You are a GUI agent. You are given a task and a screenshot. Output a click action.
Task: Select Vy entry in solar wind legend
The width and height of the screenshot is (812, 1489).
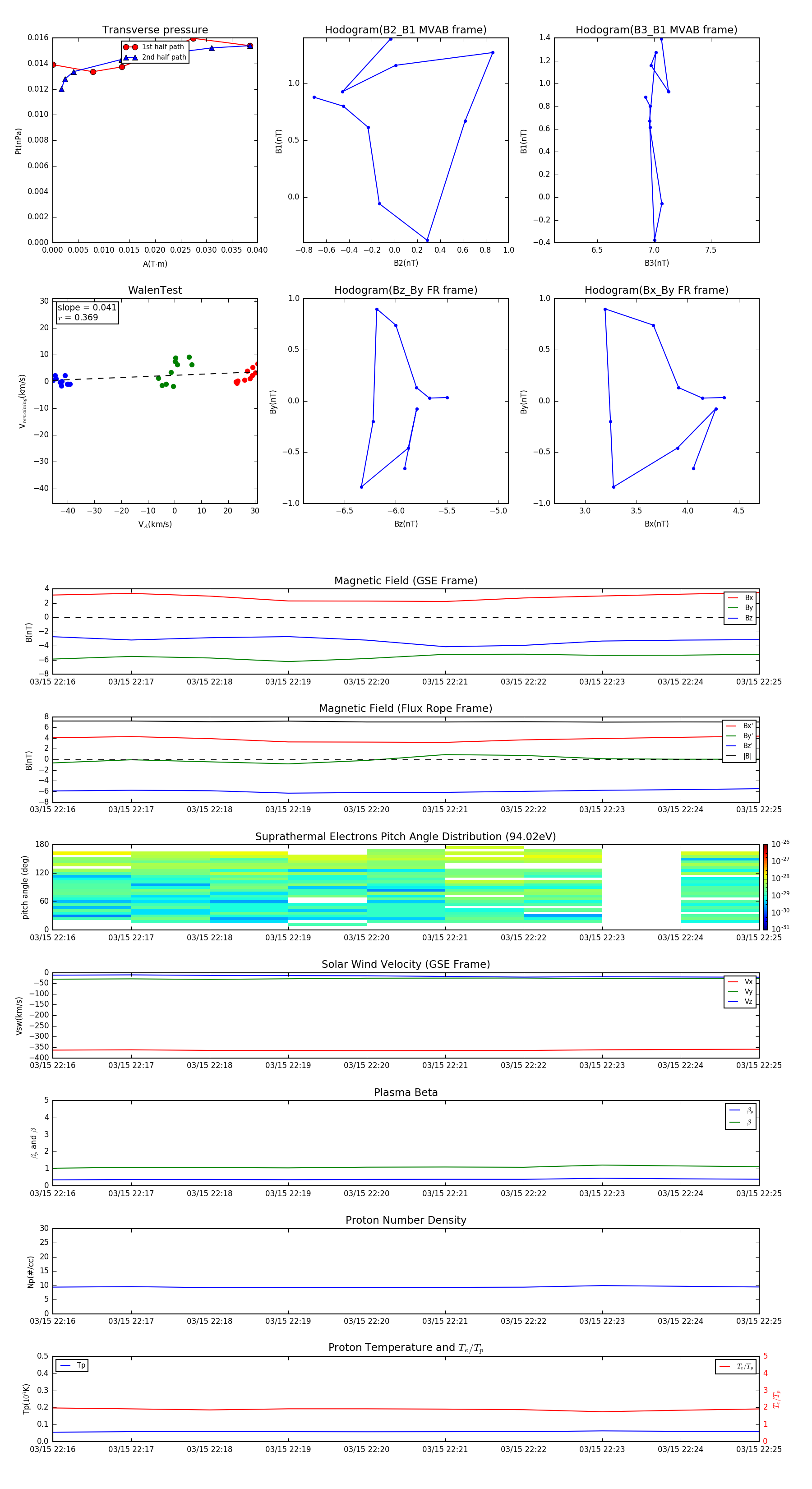coord(740,991)
